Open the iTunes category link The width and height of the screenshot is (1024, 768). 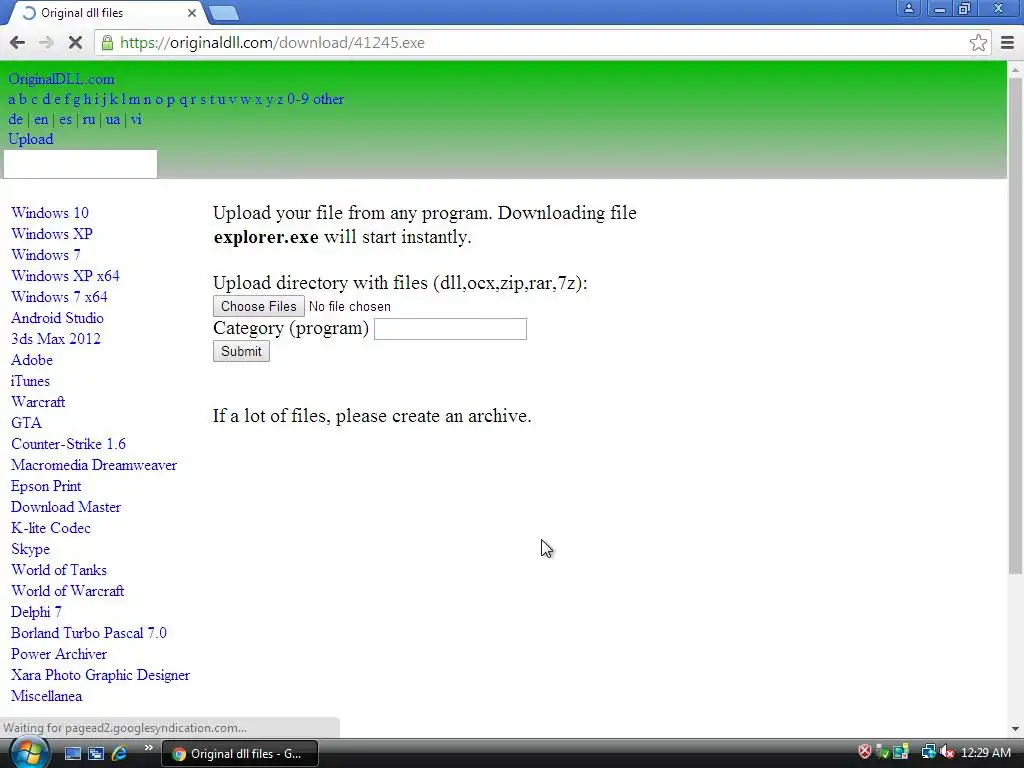tap(30, 381)
